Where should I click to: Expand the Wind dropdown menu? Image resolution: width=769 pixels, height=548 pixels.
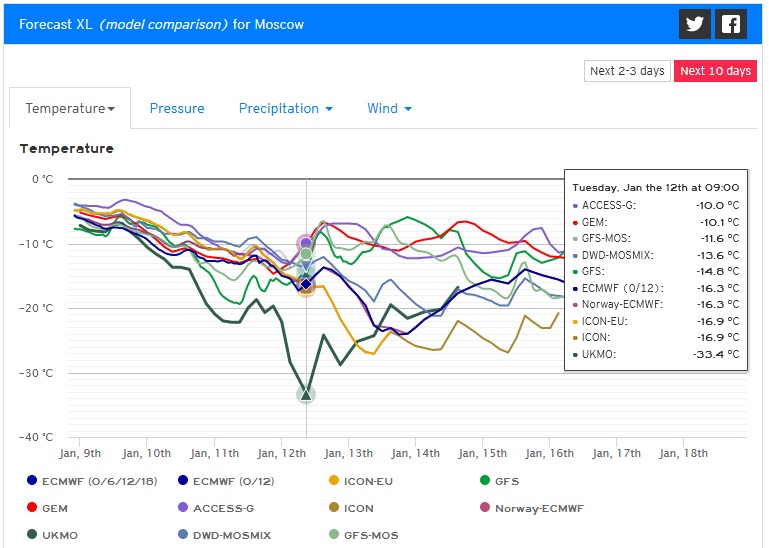click(389, 109)
